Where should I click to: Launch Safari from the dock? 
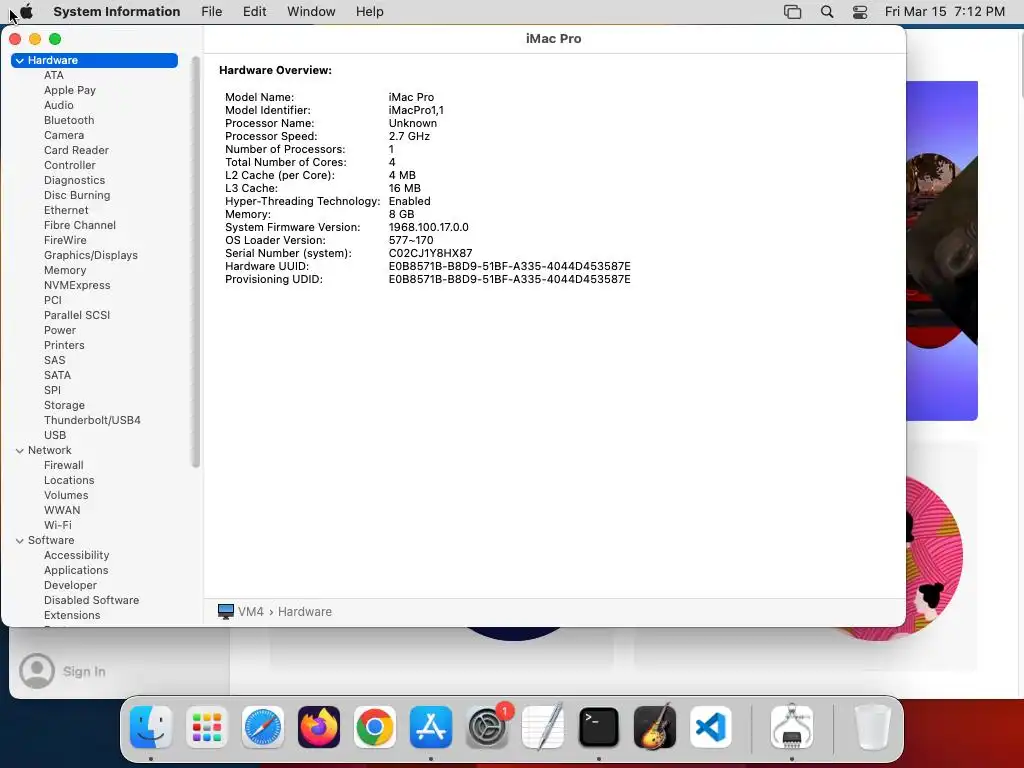263,727
